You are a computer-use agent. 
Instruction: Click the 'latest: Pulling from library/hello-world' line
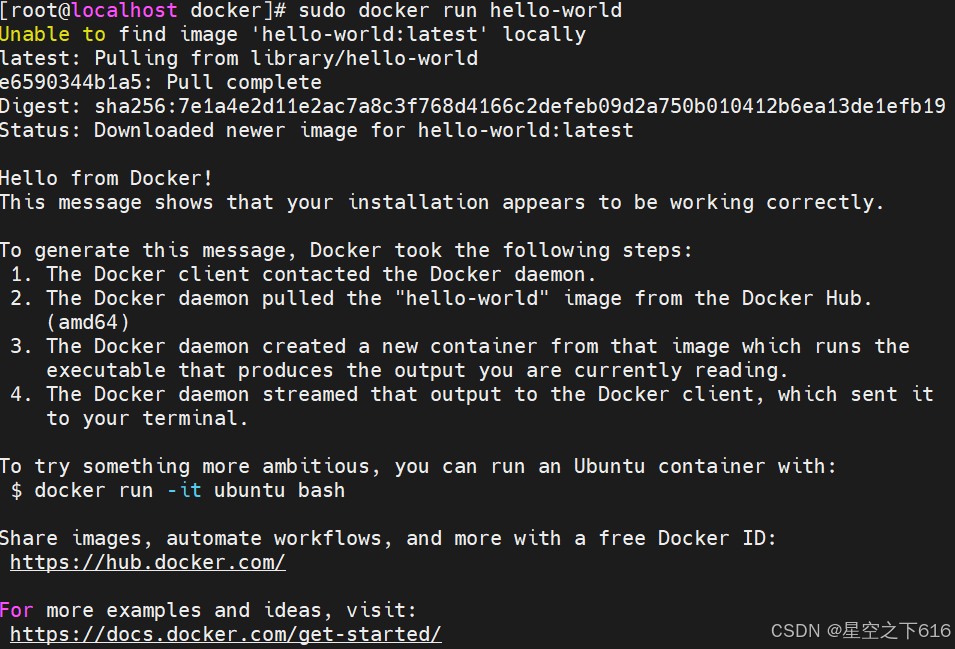point(240,58)
